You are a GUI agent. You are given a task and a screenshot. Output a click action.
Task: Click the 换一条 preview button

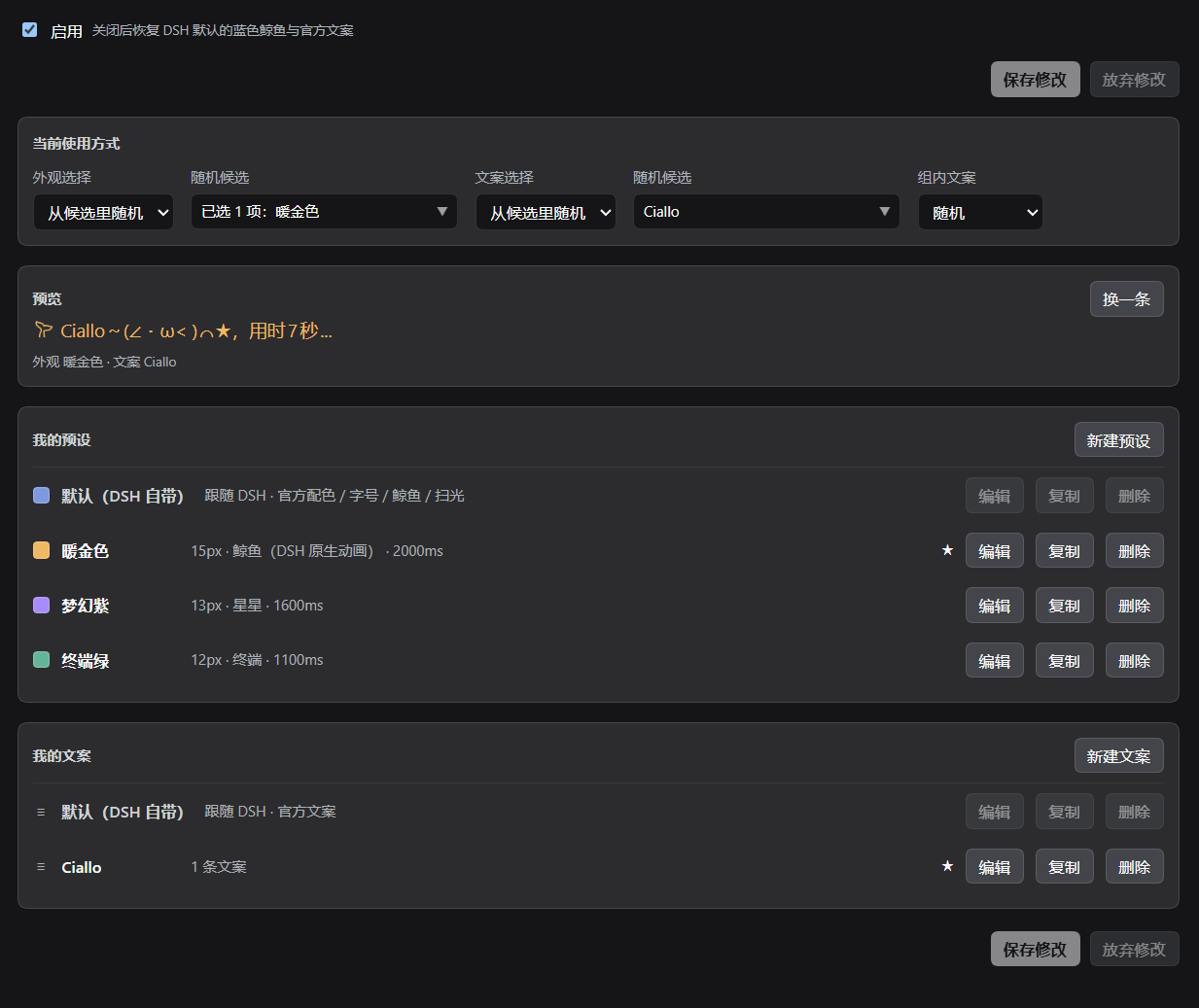click(1126, 299)
